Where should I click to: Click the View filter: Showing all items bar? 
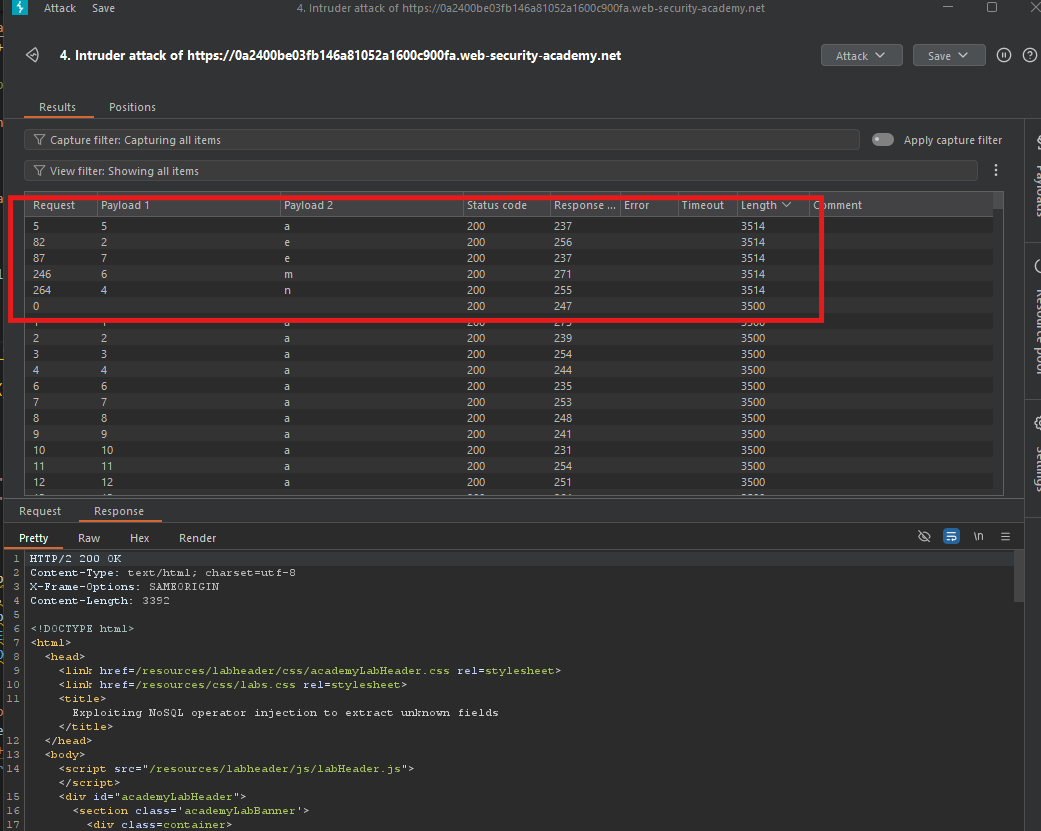[x=501, y=171]
